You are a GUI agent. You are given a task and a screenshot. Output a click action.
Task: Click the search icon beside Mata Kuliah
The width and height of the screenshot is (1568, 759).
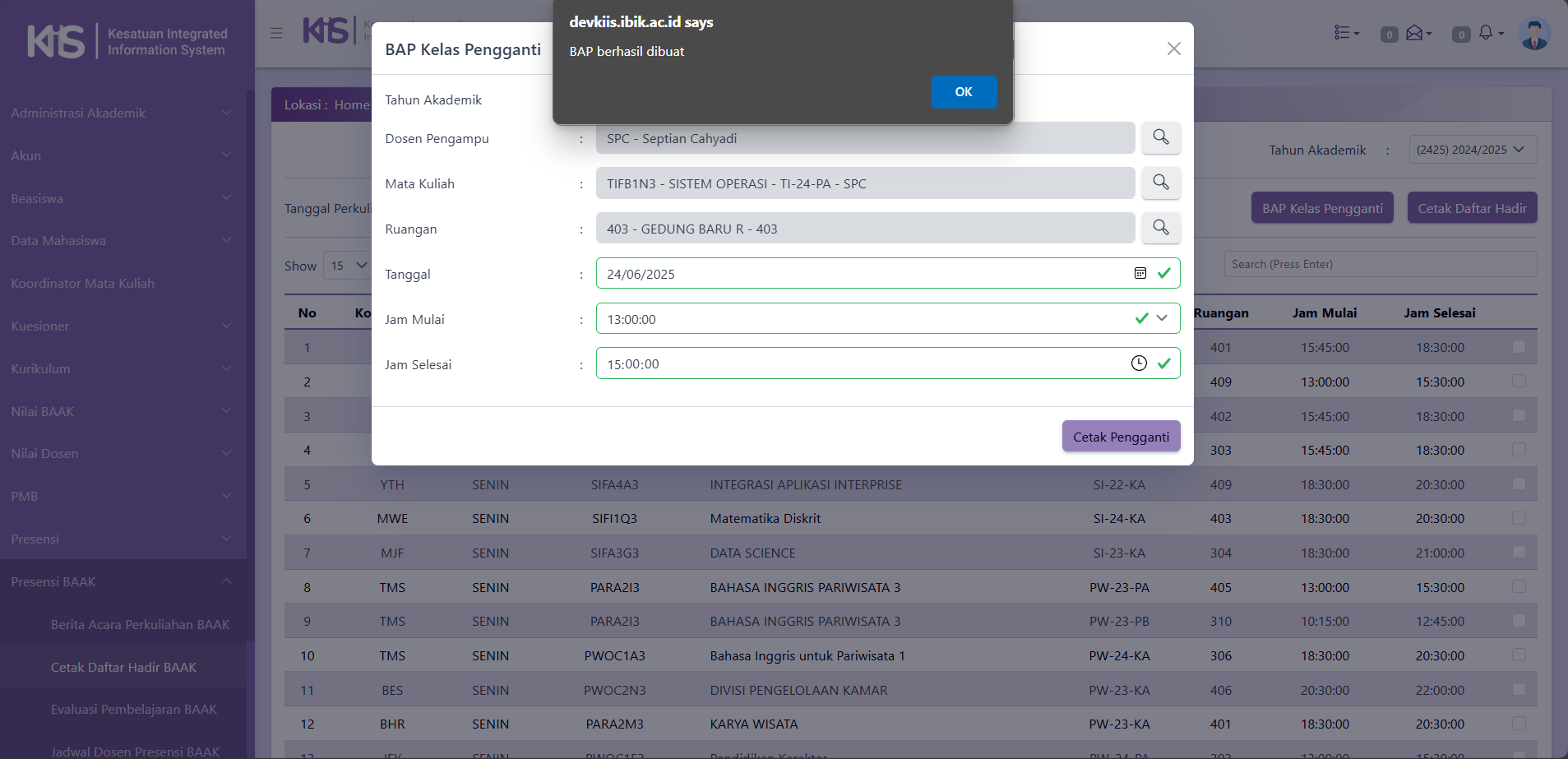[x=1160, y=183]
